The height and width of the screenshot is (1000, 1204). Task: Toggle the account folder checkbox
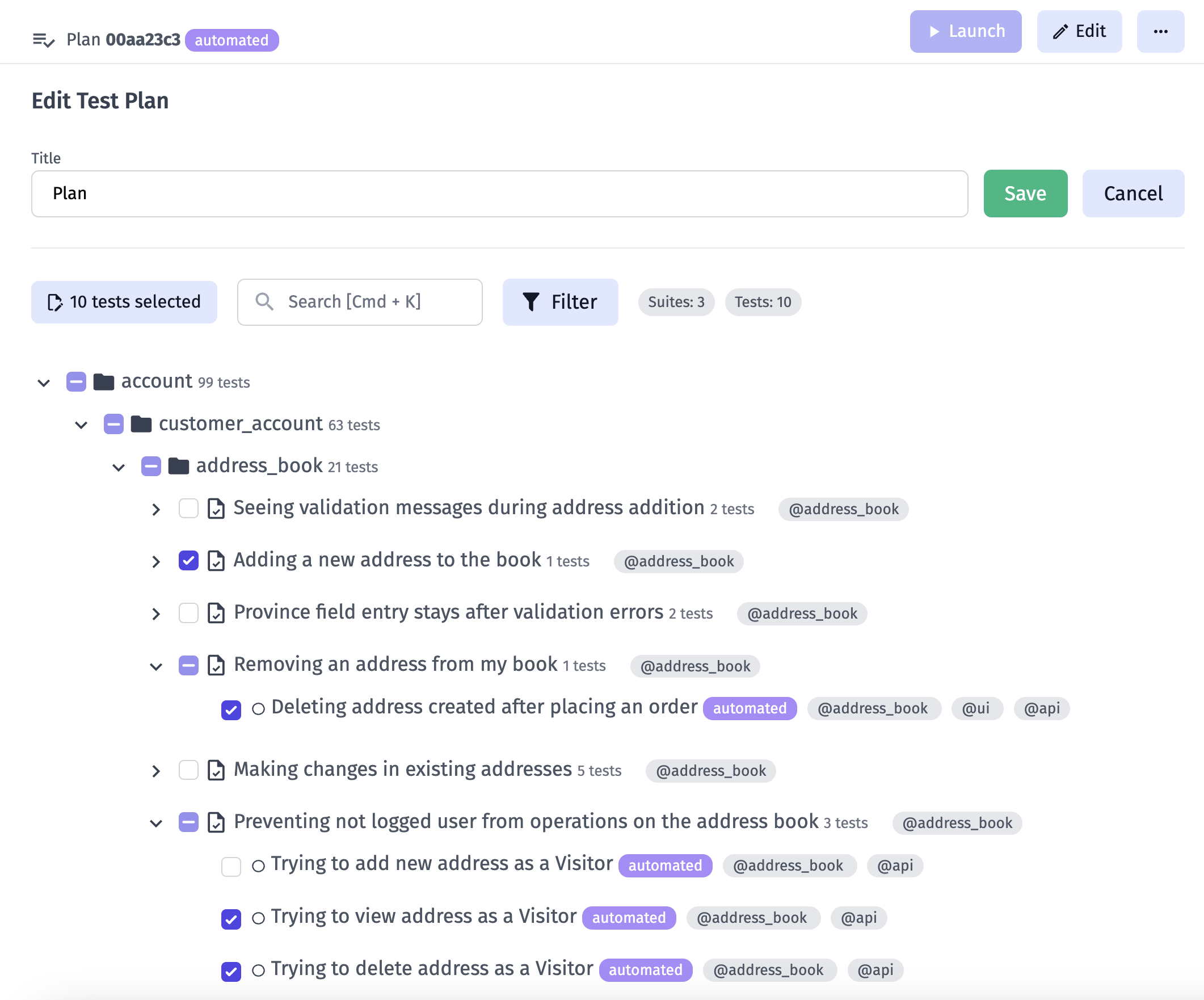coord(76,381)
